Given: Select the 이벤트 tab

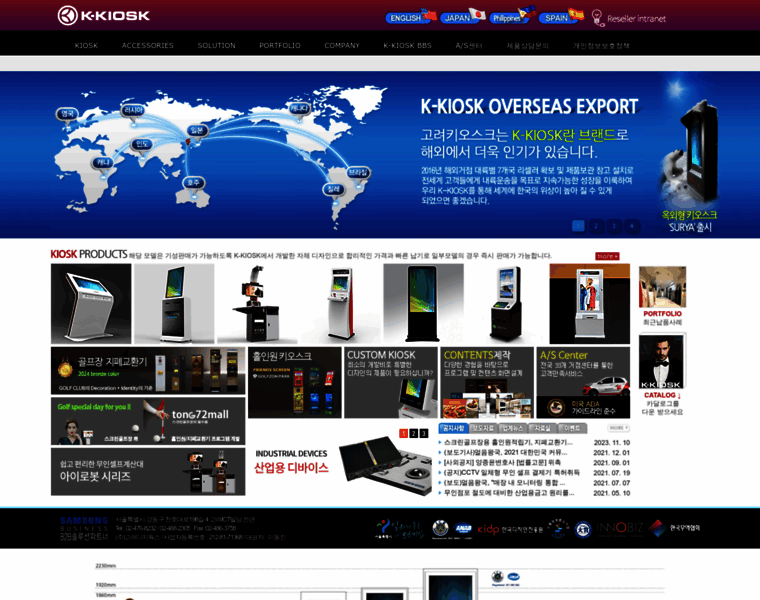Looking at the screenshot, I should point(572,428).
